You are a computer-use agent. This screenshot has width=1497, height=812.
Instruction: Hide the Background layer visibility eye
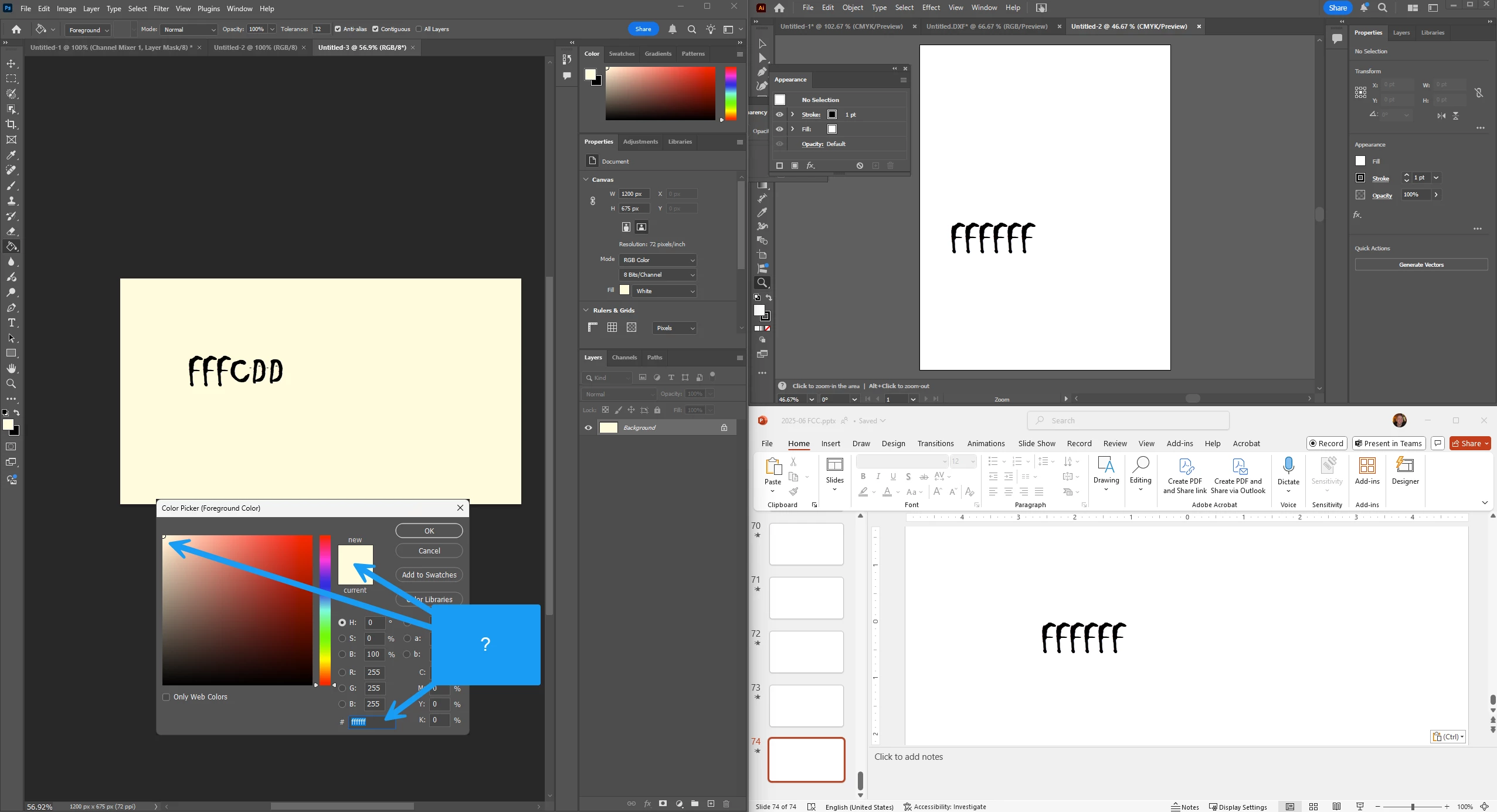tap(588, 428)
